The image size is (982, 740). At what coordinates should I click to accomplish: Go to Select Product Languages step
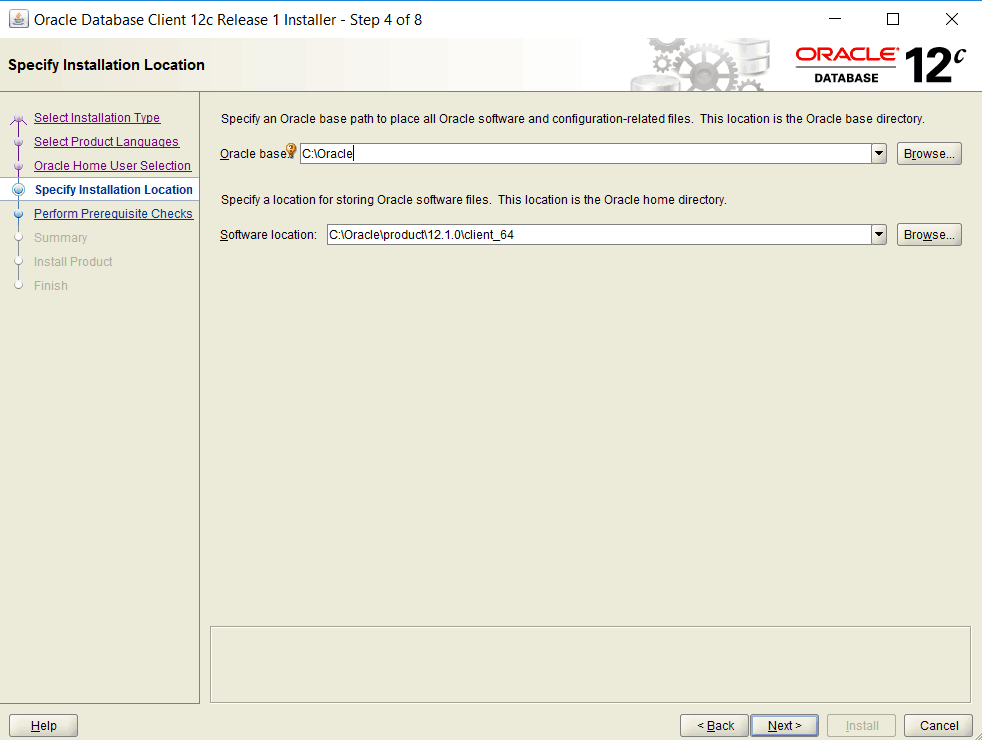106,141
